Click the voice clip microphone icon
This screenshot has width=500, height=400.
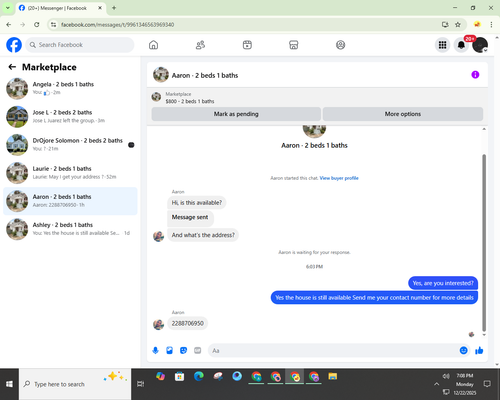pyautogui.click(x=155, y=350)
